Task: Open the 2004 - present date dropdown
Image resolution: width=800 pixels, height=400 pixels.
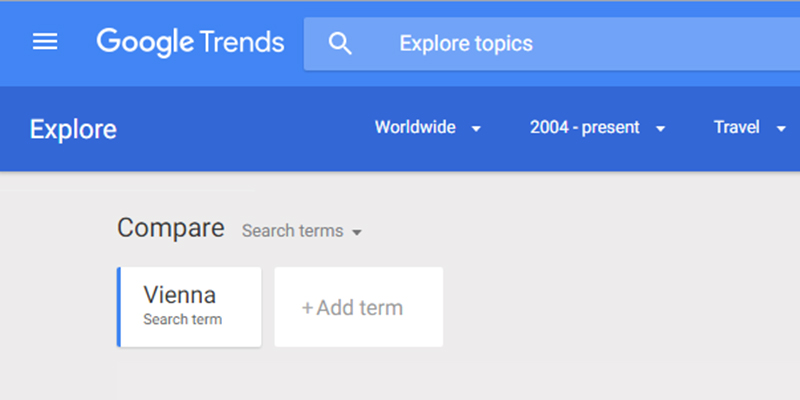Action: [597, 128]
